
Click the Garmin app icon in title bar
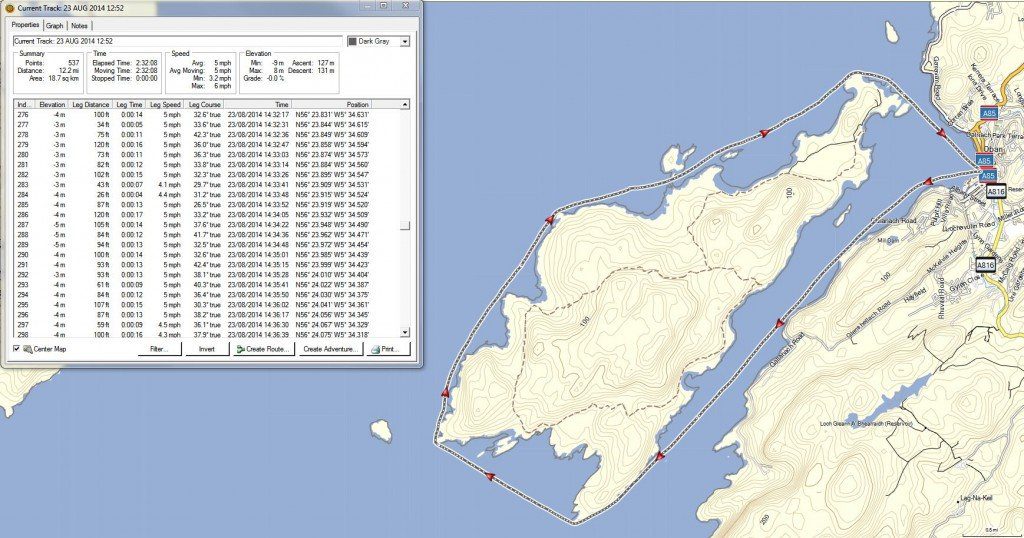(x=9, y=7)
